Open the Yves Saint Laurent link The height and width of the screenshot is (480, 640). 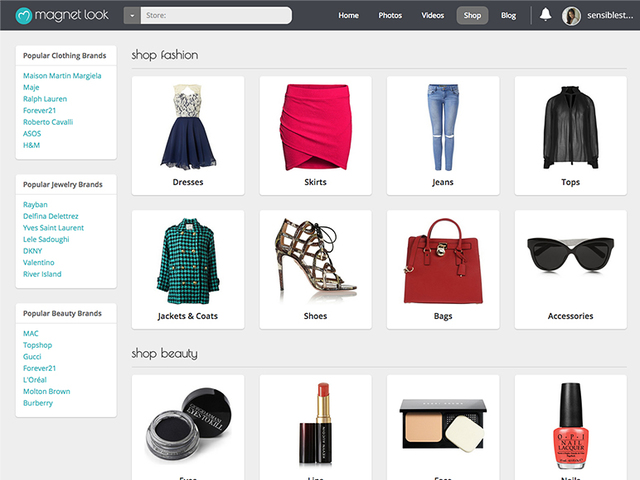(x=53, y=228)
